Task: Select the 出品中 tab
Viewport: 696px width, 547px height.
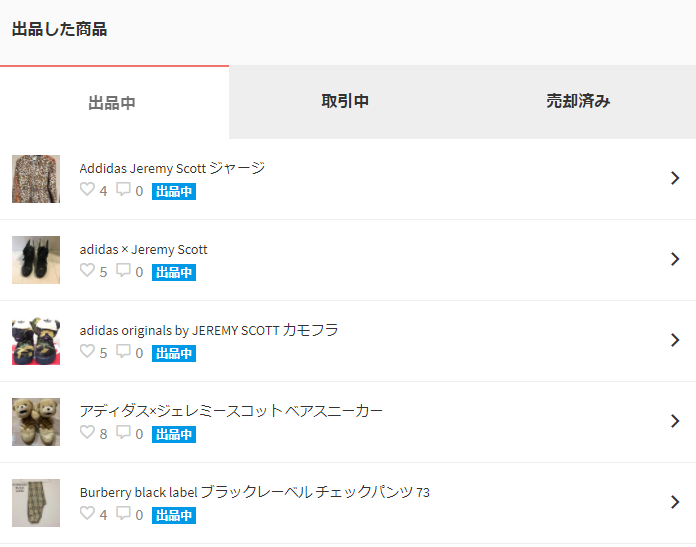Action: tap(112, 103)
